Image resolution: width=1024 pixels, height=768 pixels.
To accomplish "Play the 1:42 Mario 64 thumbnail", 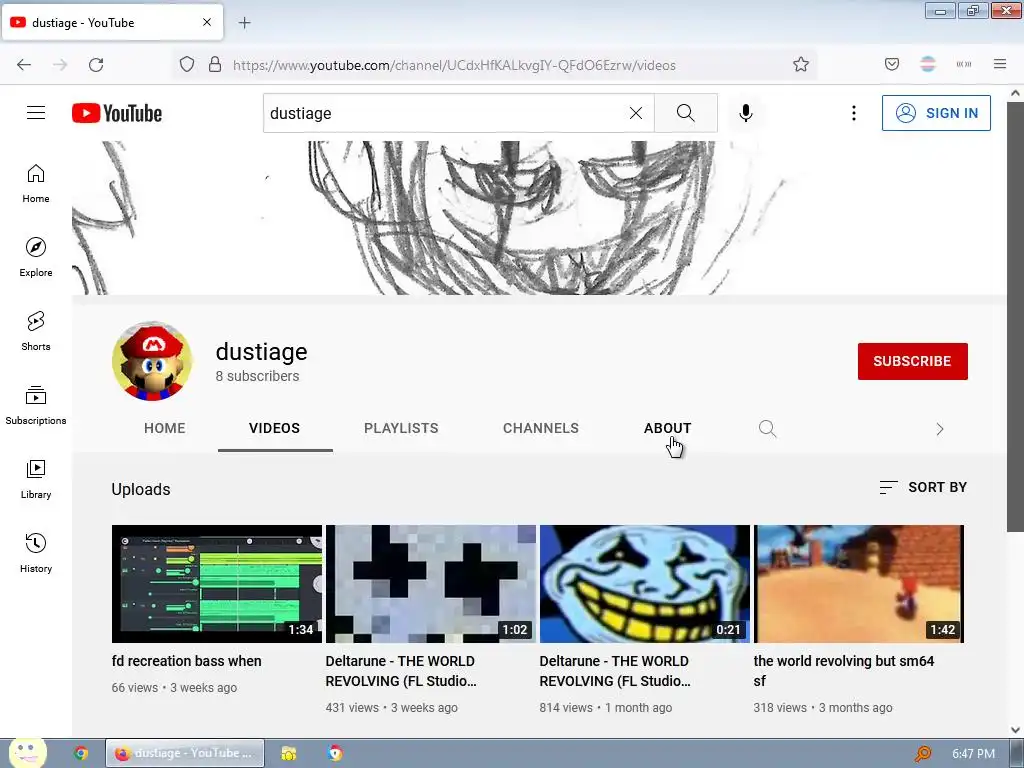I will (859, 584).
